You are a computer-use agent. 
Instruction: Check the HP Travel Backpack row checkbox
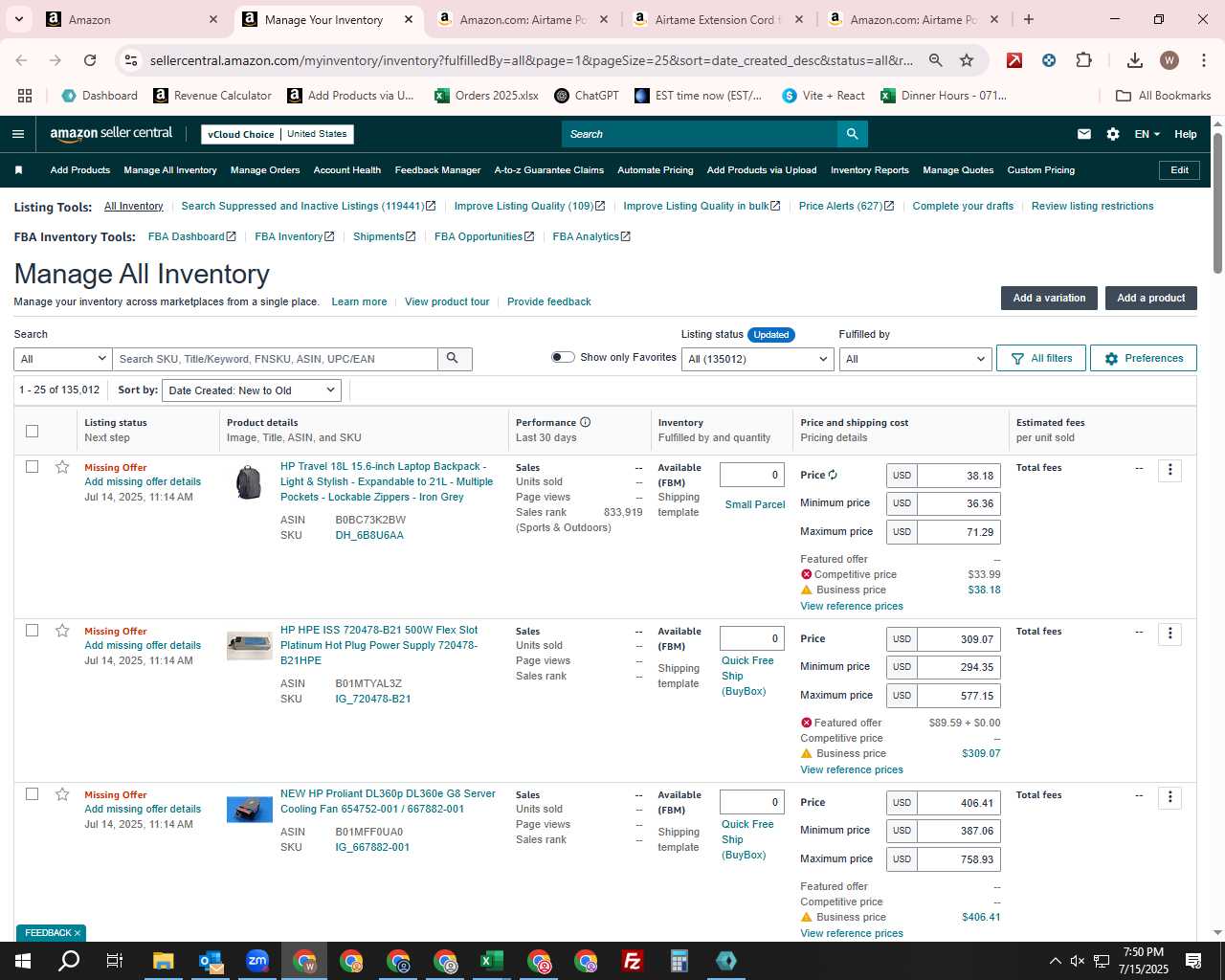click(32, 467)
